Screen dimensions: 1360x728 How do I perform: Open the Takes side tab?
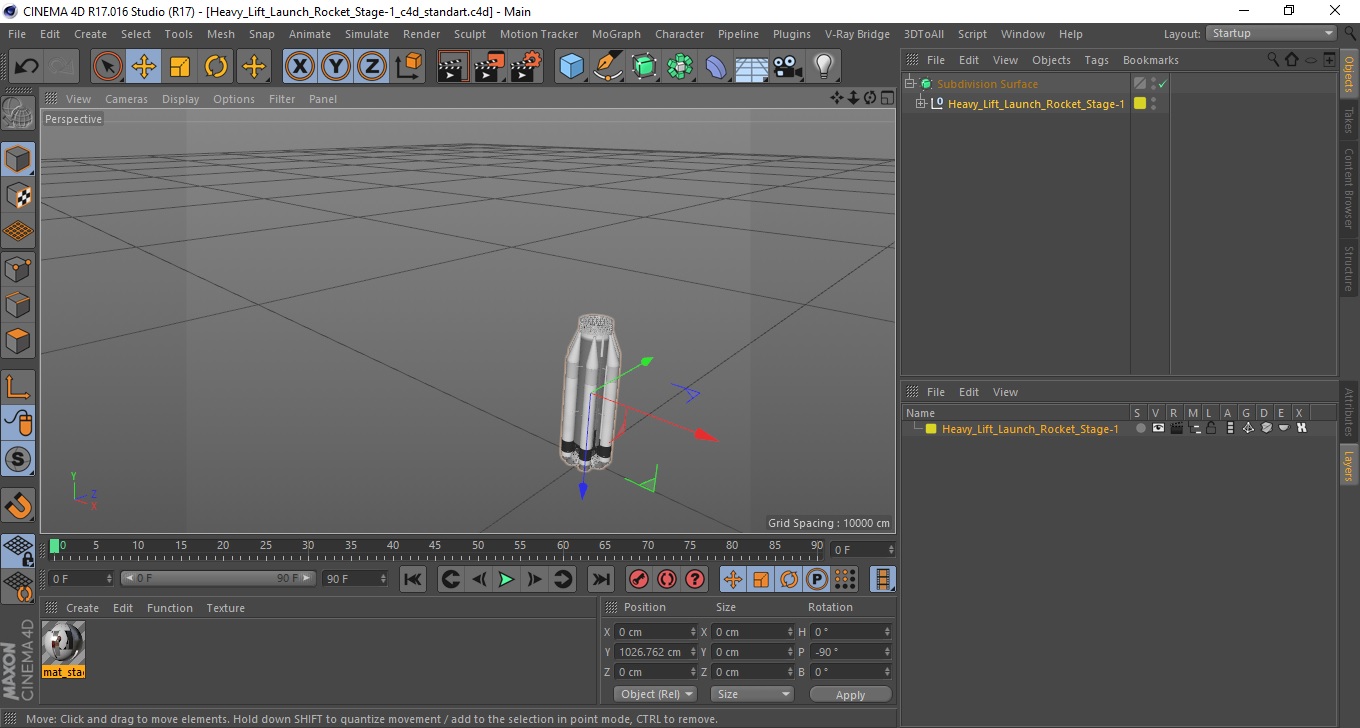[1349, 121]
